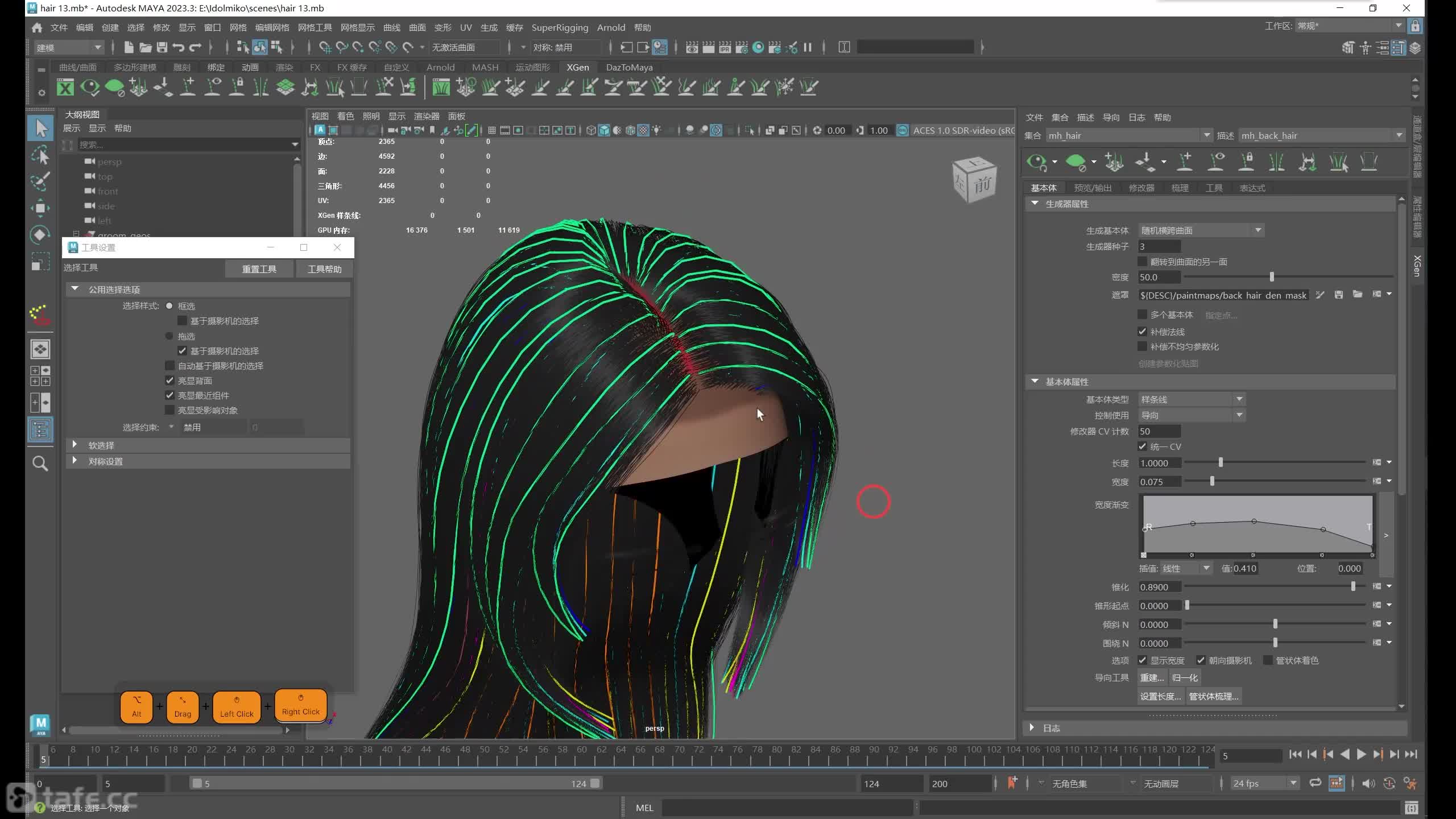Click the Maya home icon
1456x819 pixels.
click(37, 27)
